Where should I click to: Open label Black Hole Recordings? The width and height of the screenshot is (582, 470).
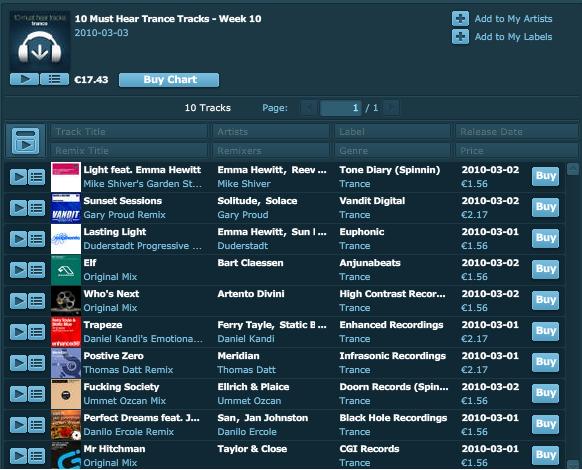pos(393,418)
